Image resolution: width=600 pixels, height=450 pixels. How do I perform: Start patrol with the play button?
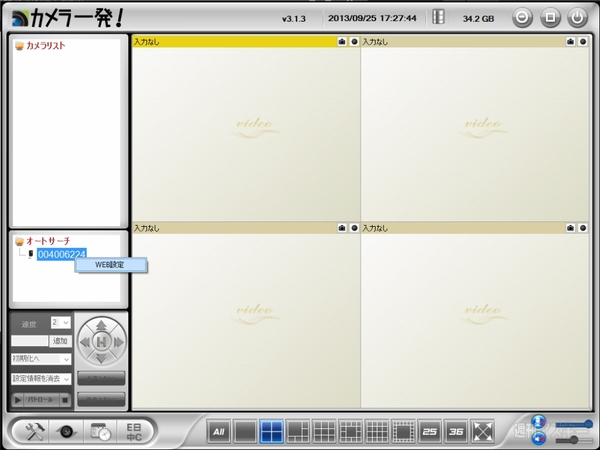click(x=18, y=400)
